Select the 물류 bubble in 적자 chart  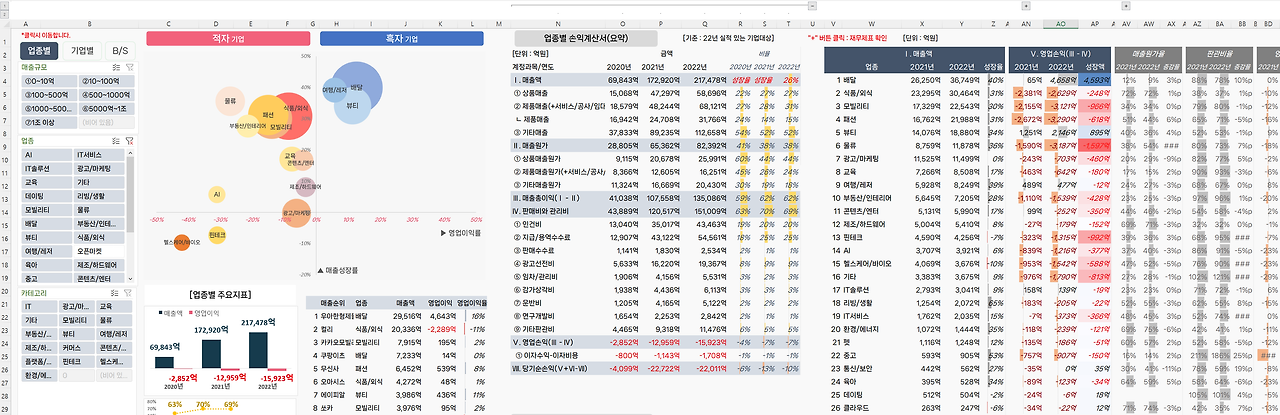[x=230, y=101]
